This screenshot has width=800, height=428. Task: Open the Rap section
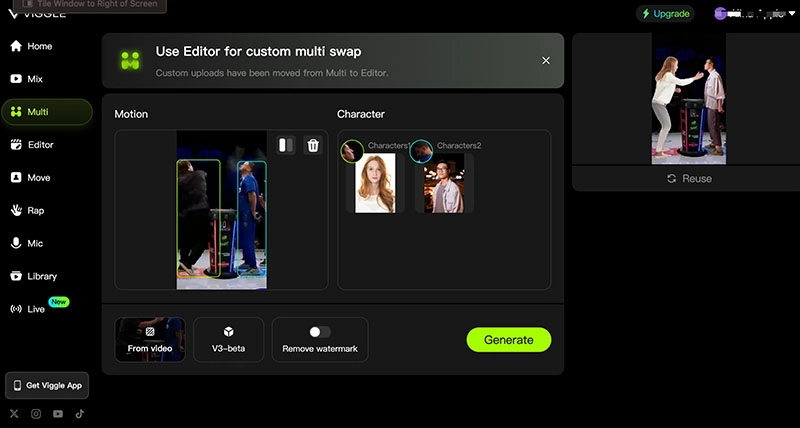click(x=28, y=210)
